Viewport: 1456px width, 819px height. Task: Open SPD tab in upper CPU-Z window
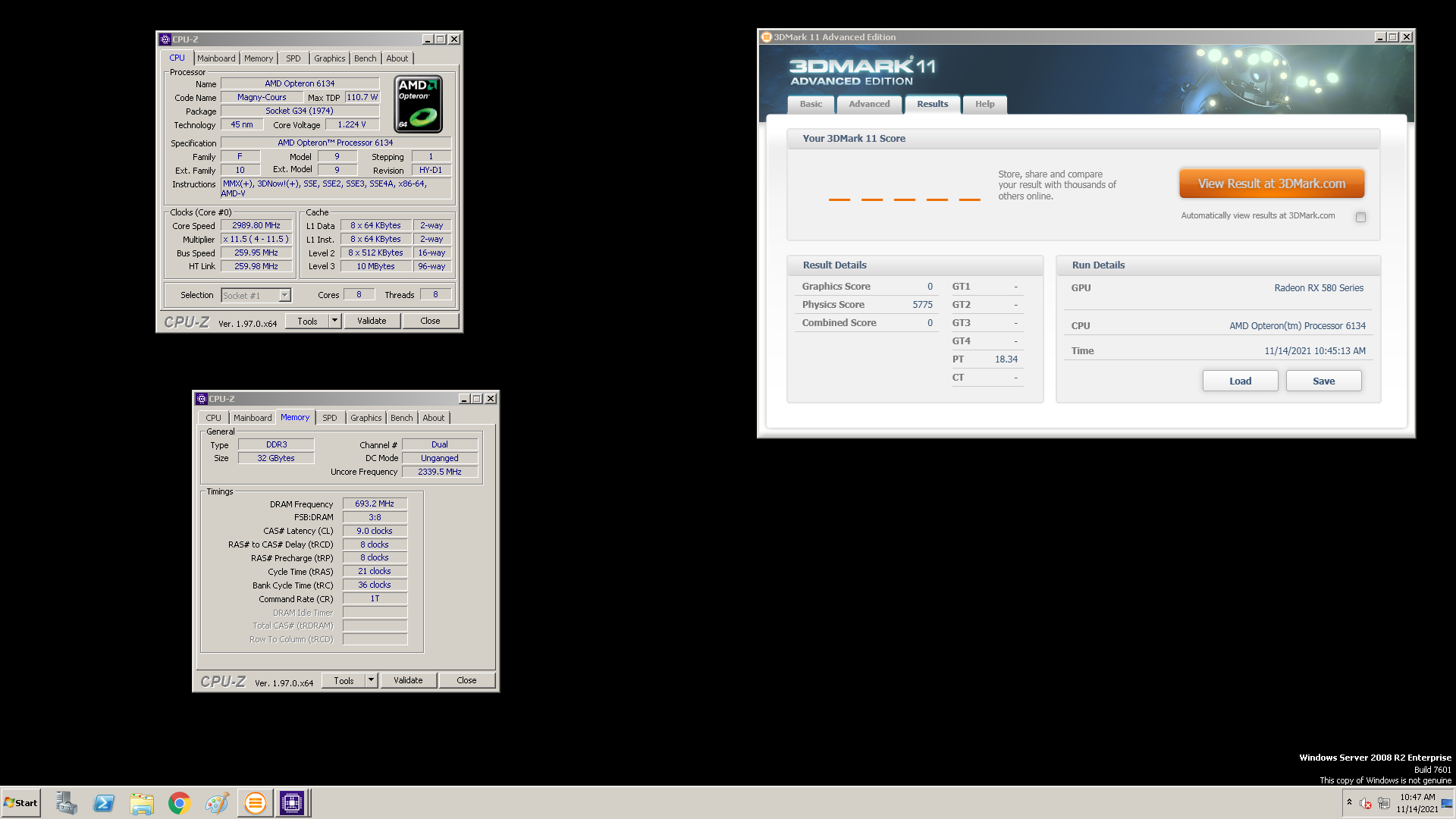pyautogui.click(x=293, y=58)
